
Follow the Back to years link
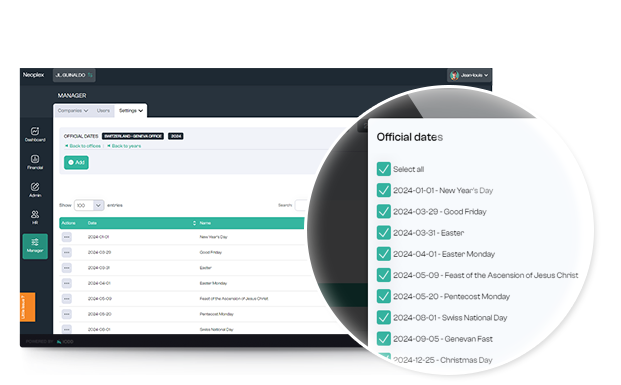[124, 146]
